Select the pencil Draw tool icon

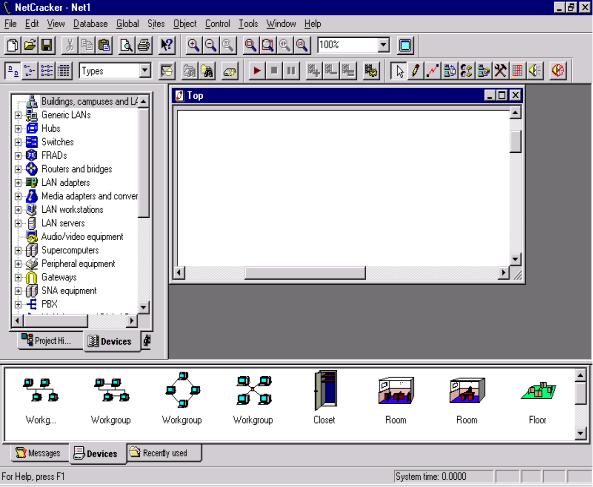(416, 71)
